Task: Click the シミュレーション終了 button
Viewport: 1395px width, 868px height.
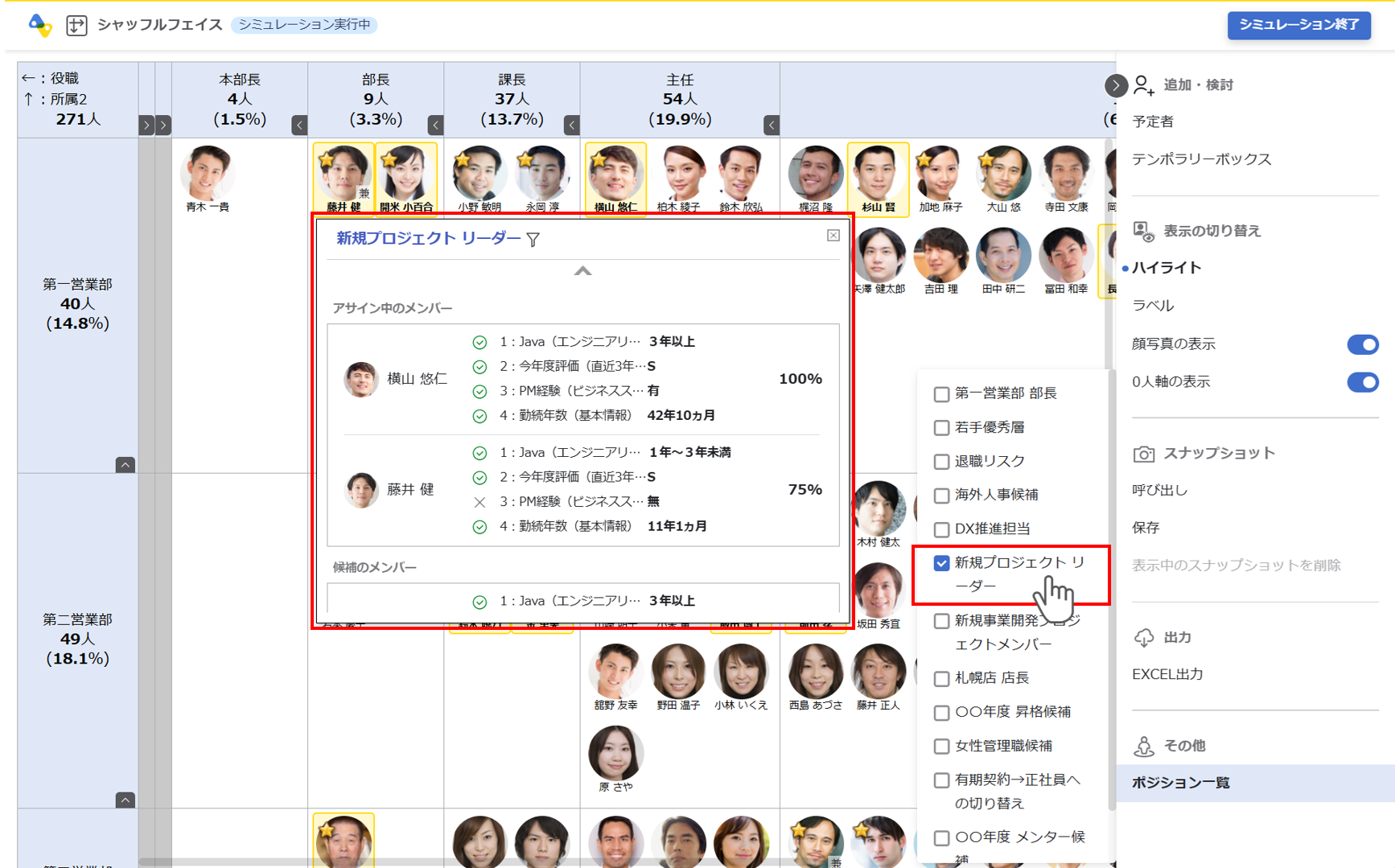Action: [1298, 25]
